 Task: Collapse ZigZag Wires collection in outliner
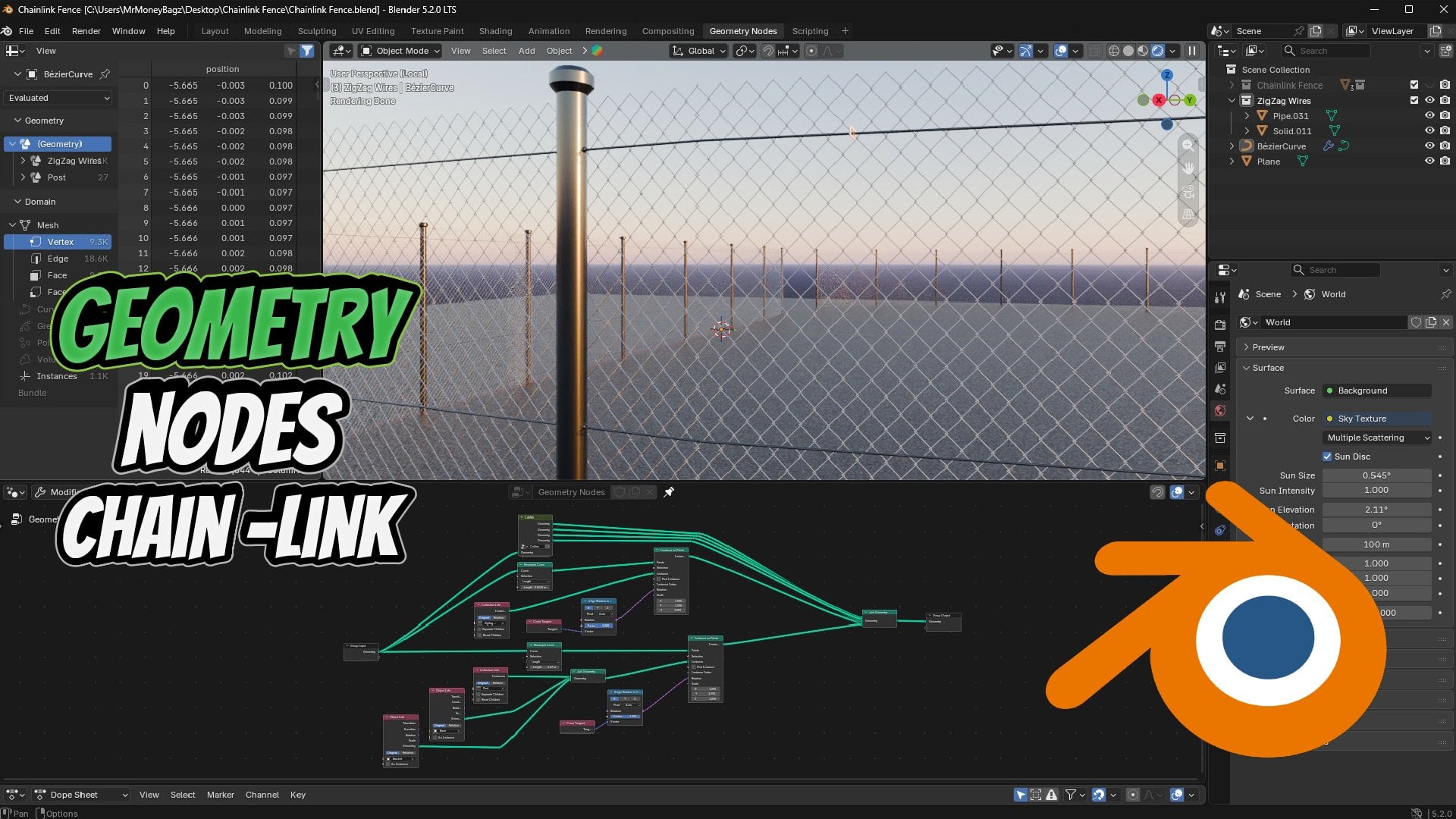pos(1232,100)
